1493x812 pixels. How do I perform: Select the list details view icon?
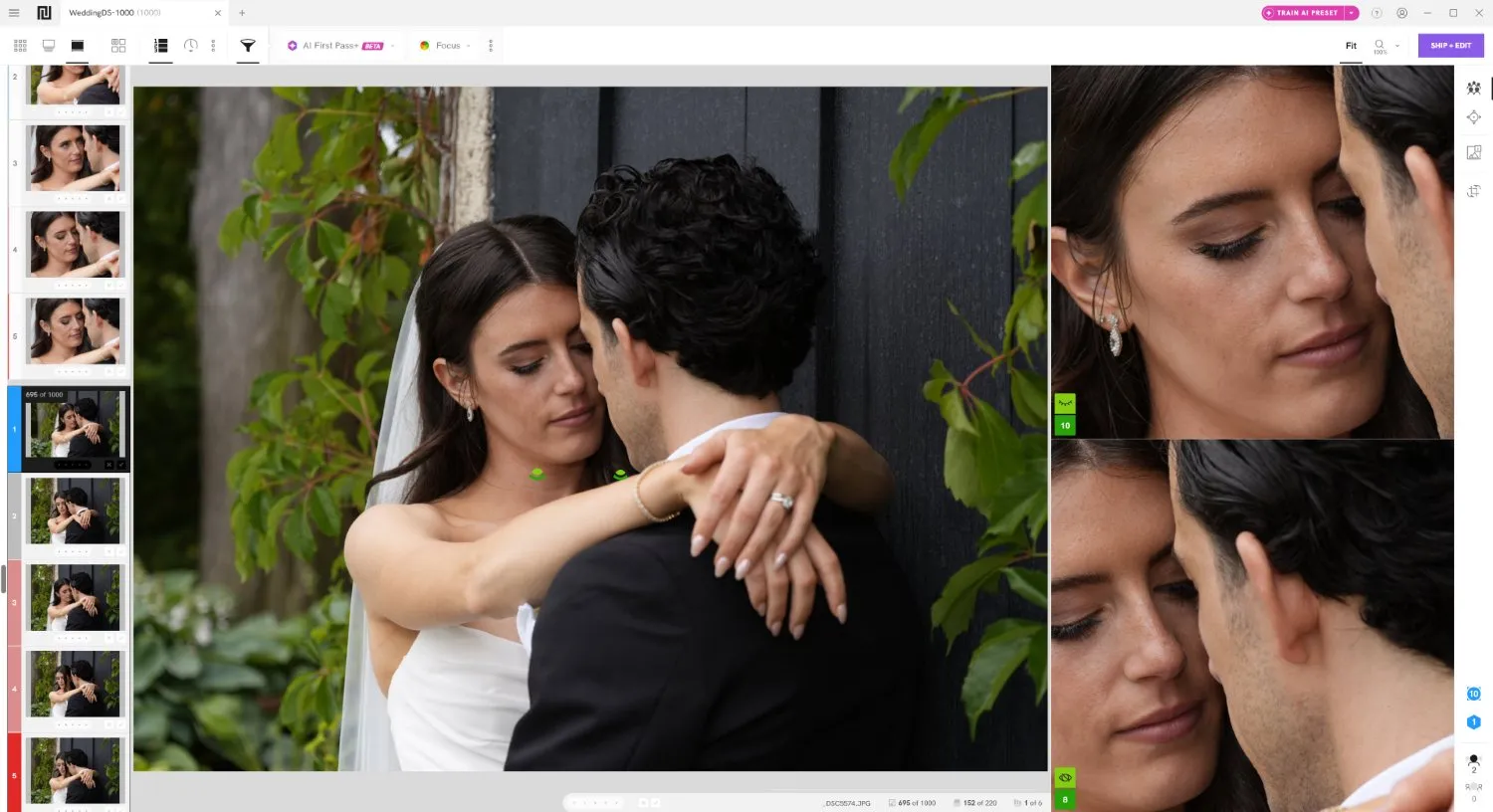point(159,45)
